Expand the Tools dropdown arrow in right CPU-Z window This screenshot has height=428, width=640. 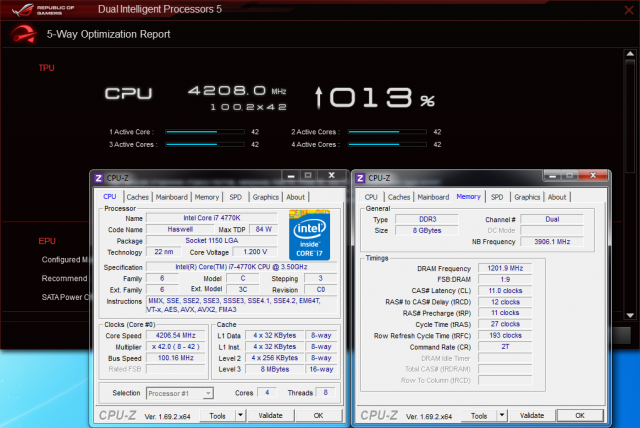tap(502, 416)
